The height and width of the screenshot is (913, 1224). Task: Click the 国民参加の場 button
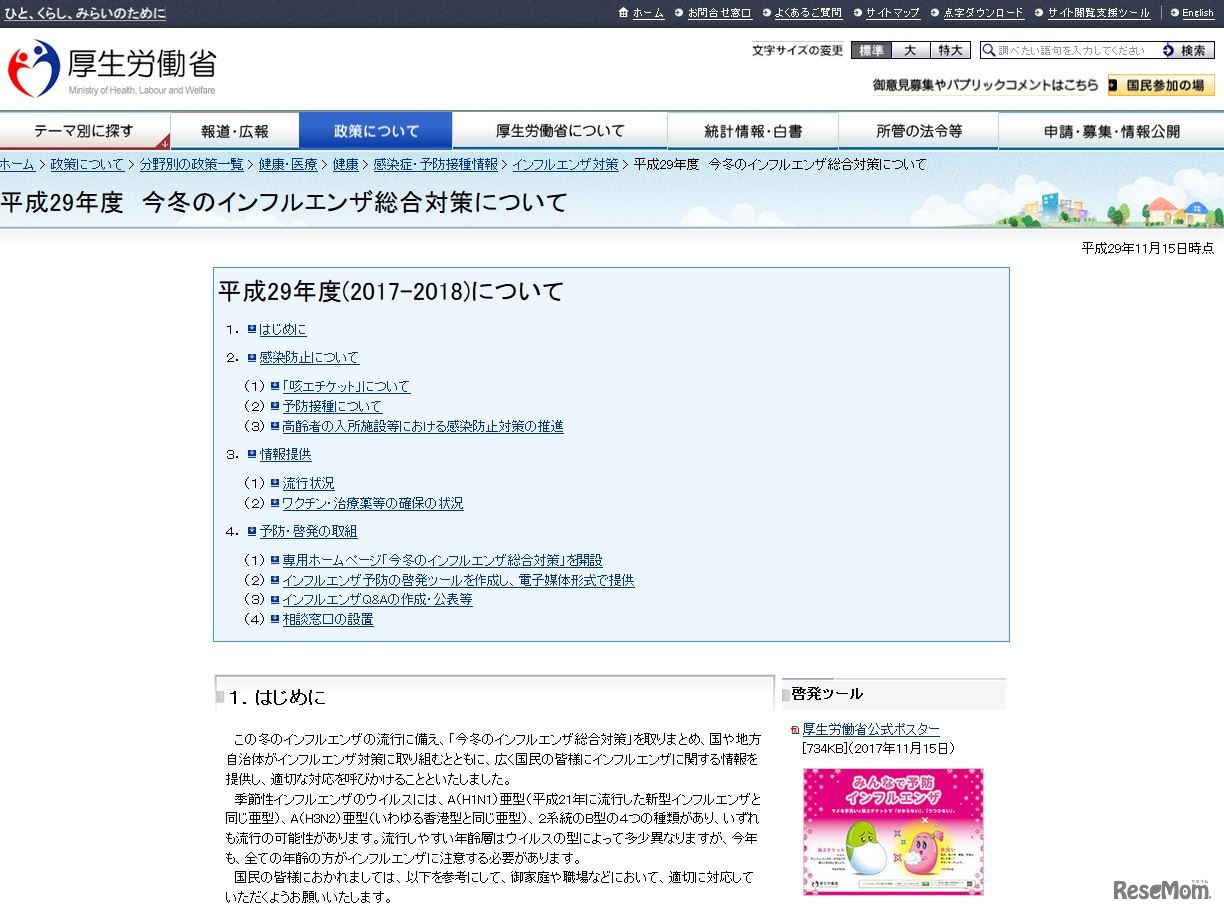pyautogui.click(x=1162, y=85)
